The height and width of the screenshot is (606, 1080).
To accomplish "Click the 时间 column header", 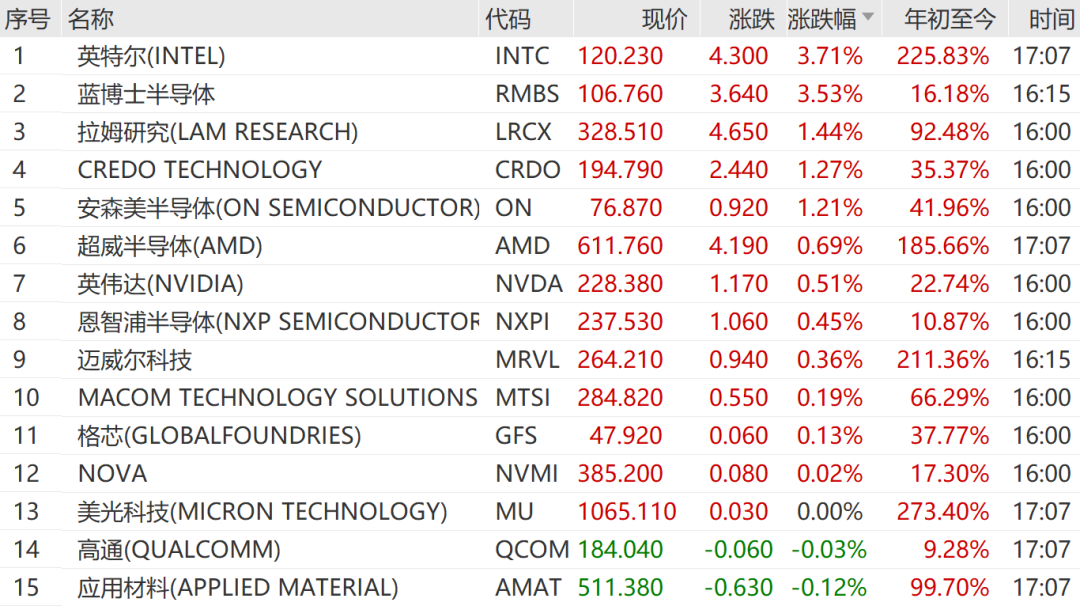I will pyautogui.click(x=1051, y=19).
